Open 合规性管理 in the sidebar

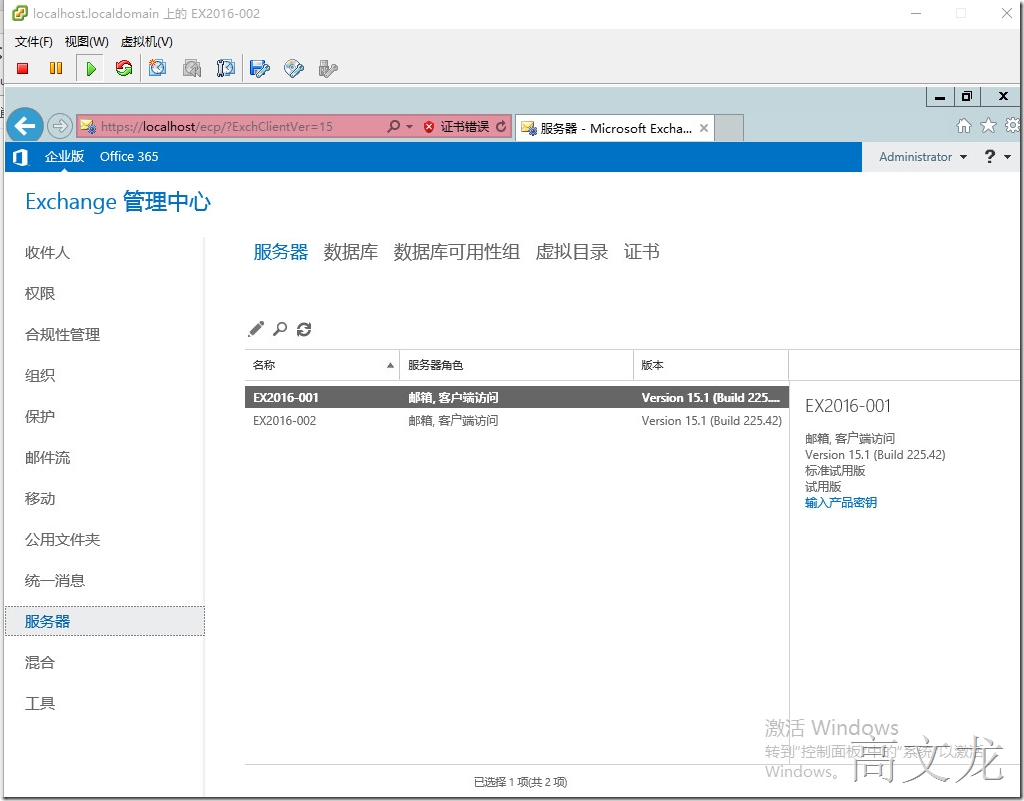coord(62,335)
